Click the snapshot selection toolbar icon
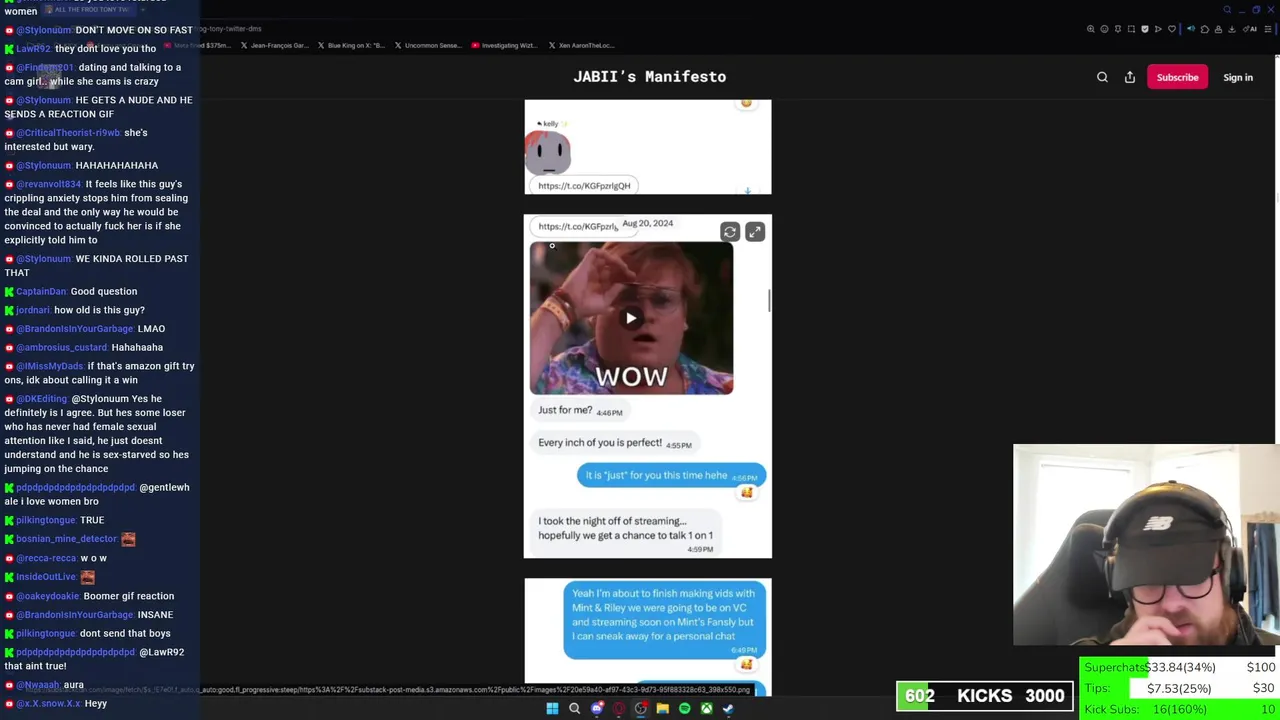The width and height of the screenshot is (1280, 720). [1131, 29]
